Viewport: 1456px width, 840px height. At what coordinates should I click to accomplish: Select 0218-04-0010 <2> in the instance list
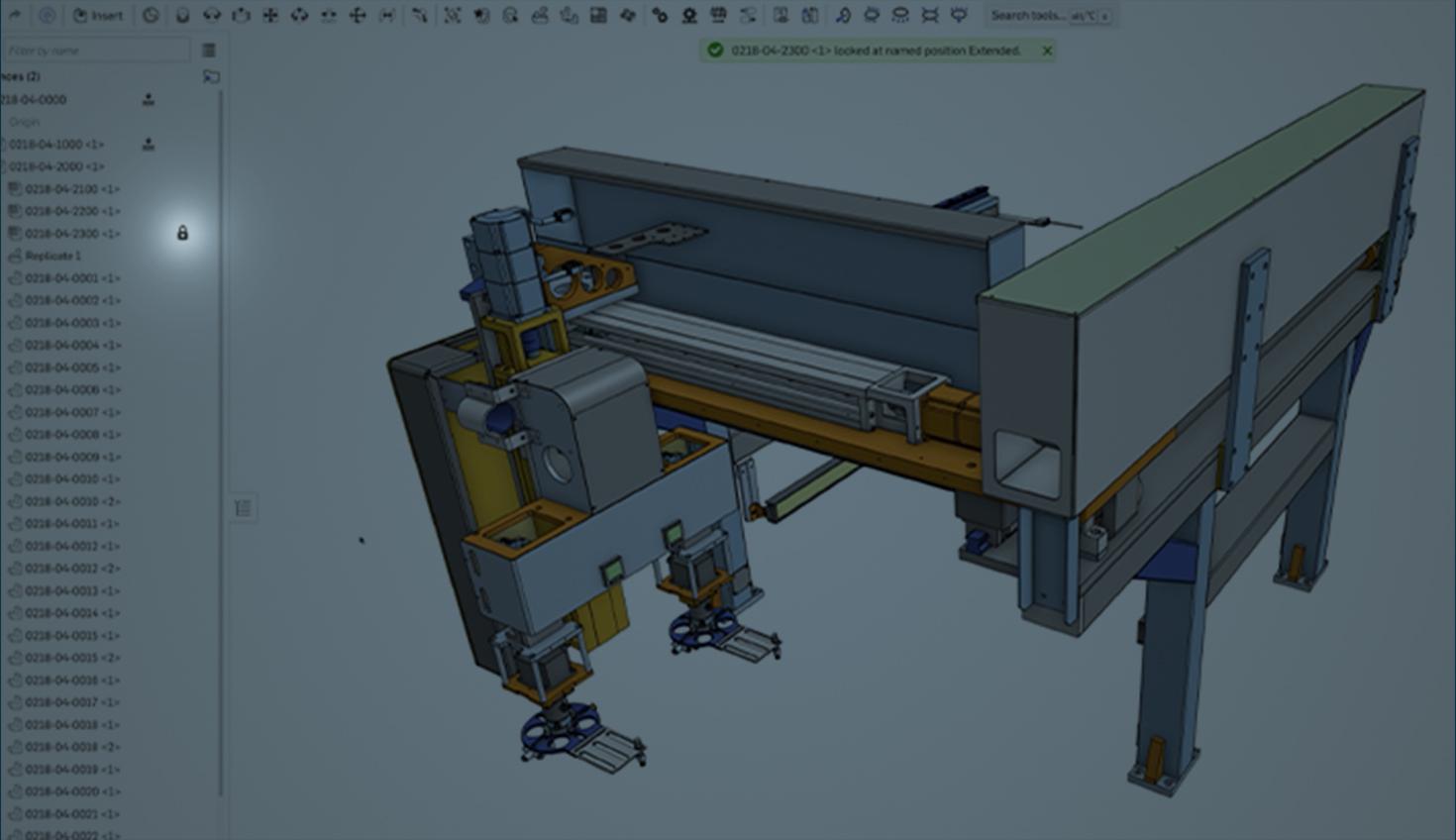[72, 501]
